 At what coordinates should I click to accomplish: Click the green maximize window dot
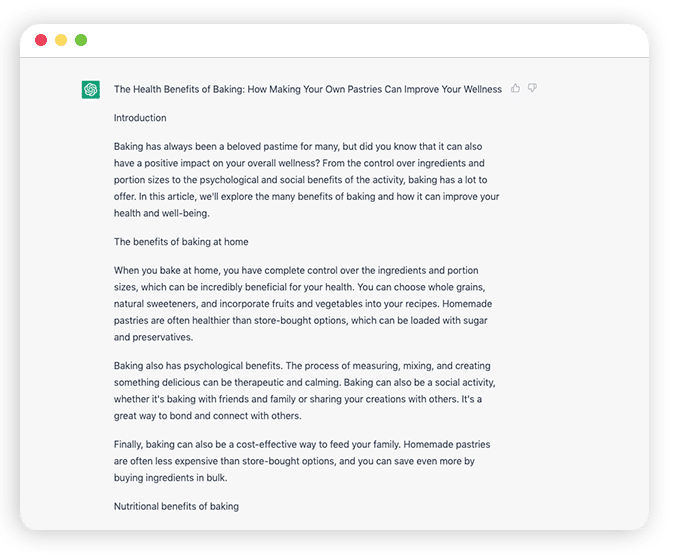click(81, 40)
